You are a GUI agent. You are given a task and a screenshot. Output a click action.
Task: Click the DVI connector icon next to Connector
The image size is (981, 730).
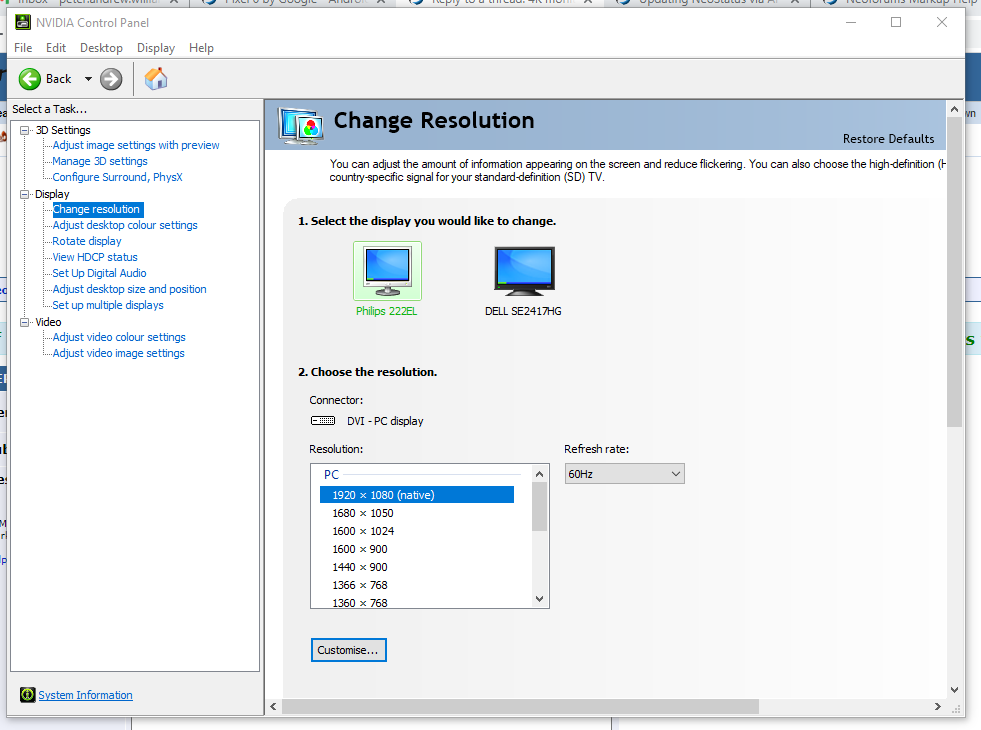pyautogui.click(x=322, y=421)
